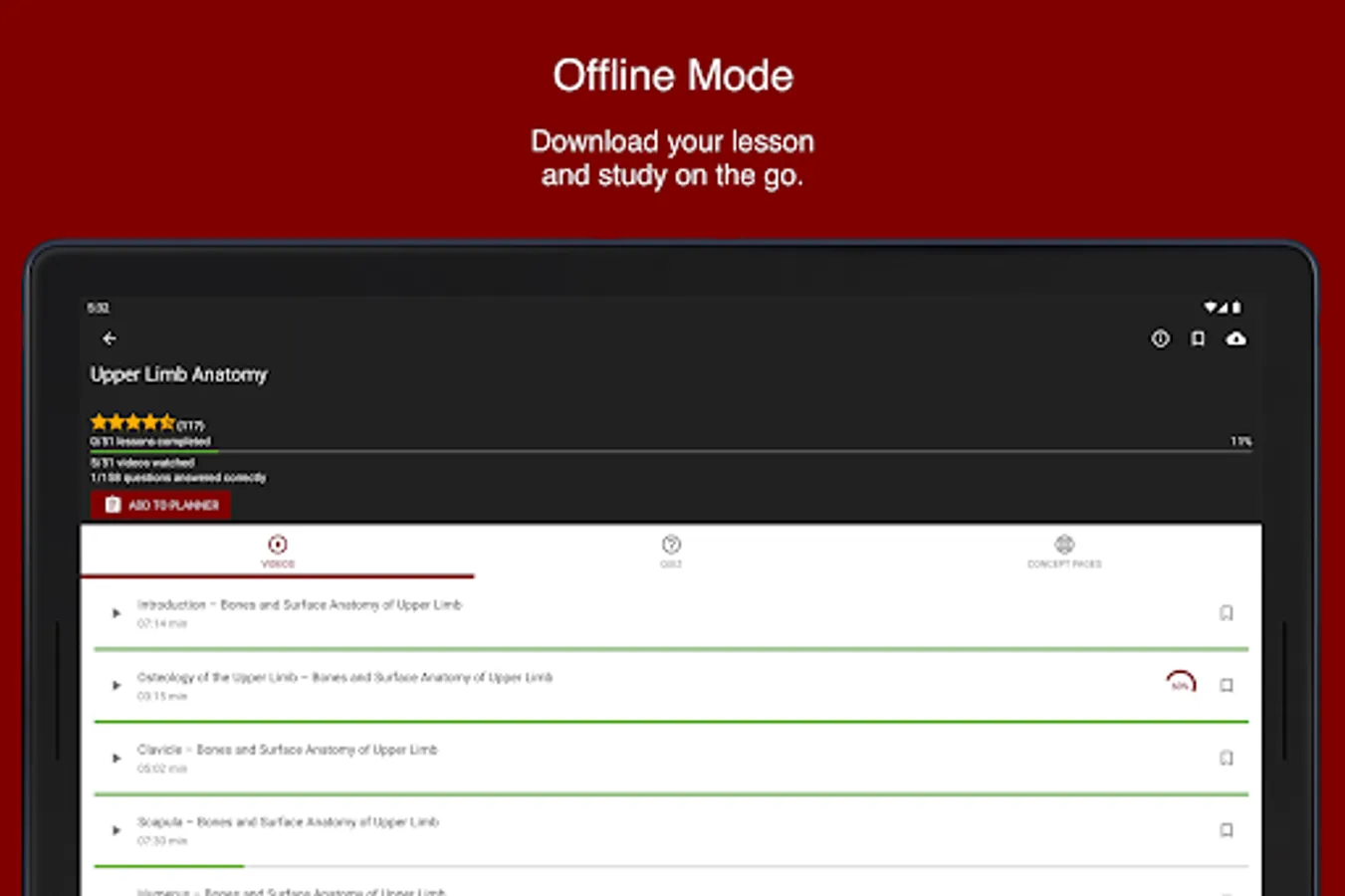Open 'Clavicle – Bones and Surface Anatomy' title
Image resolution: width=1345 pixels, height=896 pixels.
point(287,750)
